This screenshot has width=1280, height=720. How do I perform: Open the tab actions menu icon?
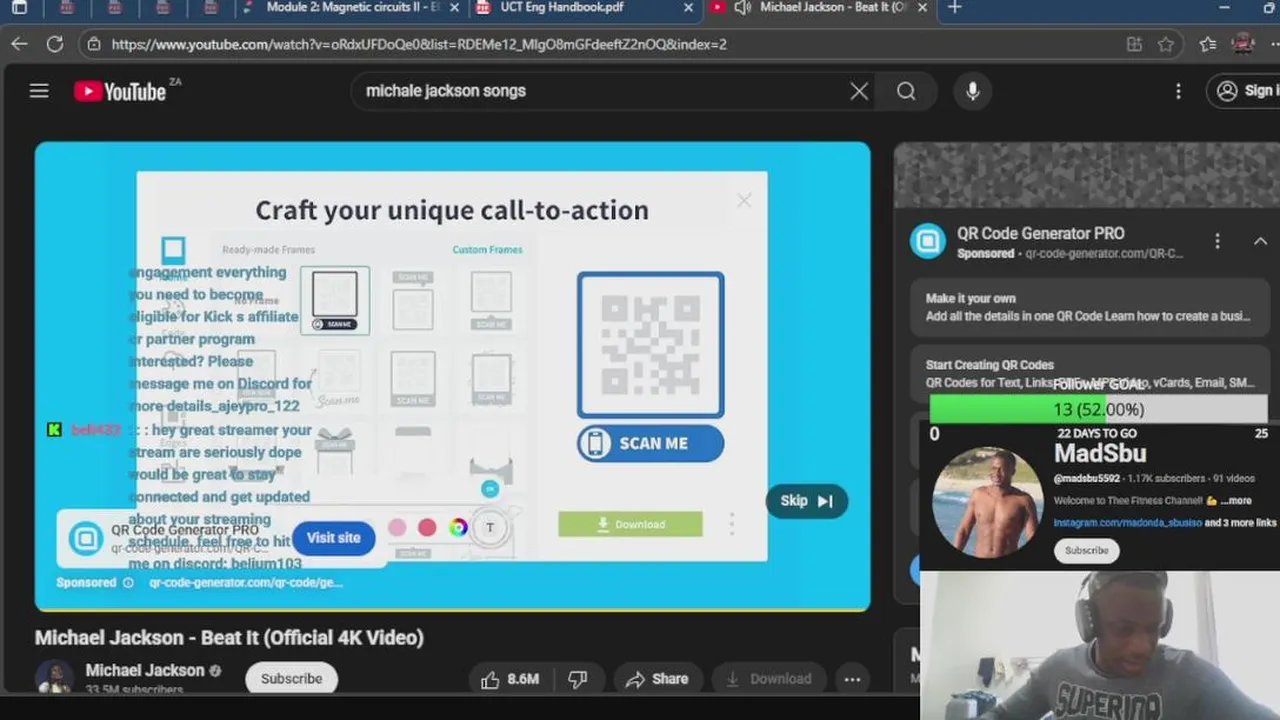click(x=19, y=8)
